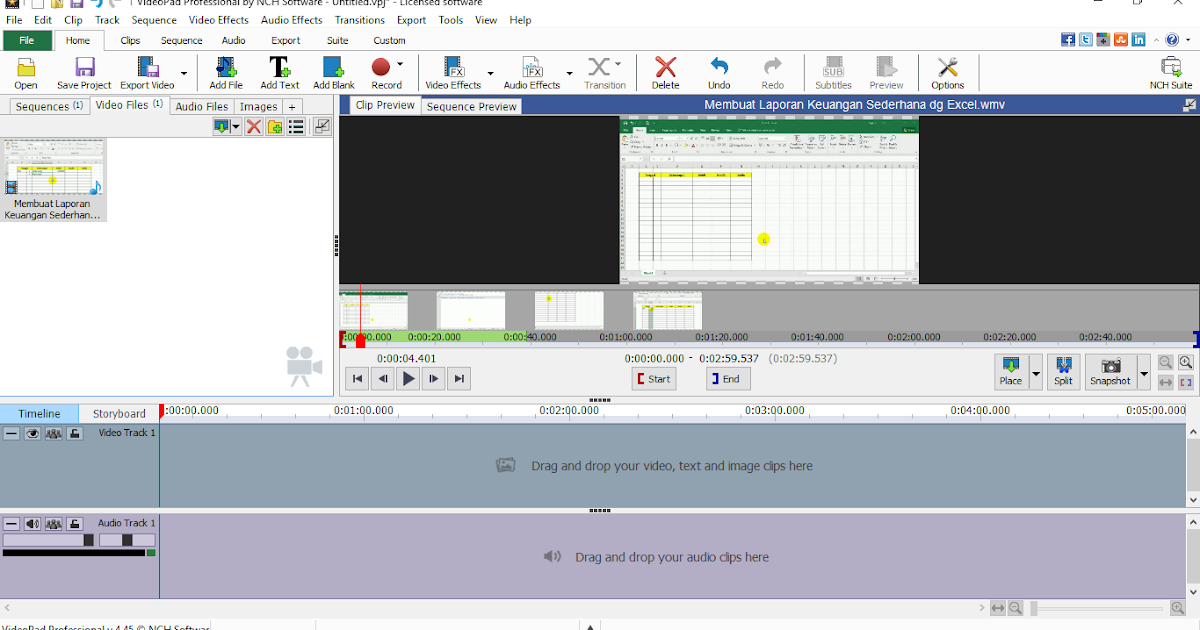
Task: Place clip on sequence with Place button
Action: (1010, 371)
